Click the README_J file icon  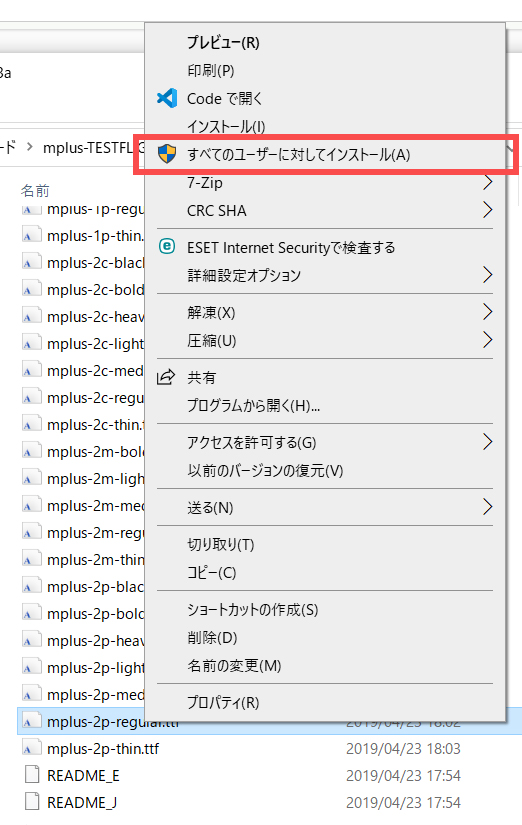click(32, 802)
